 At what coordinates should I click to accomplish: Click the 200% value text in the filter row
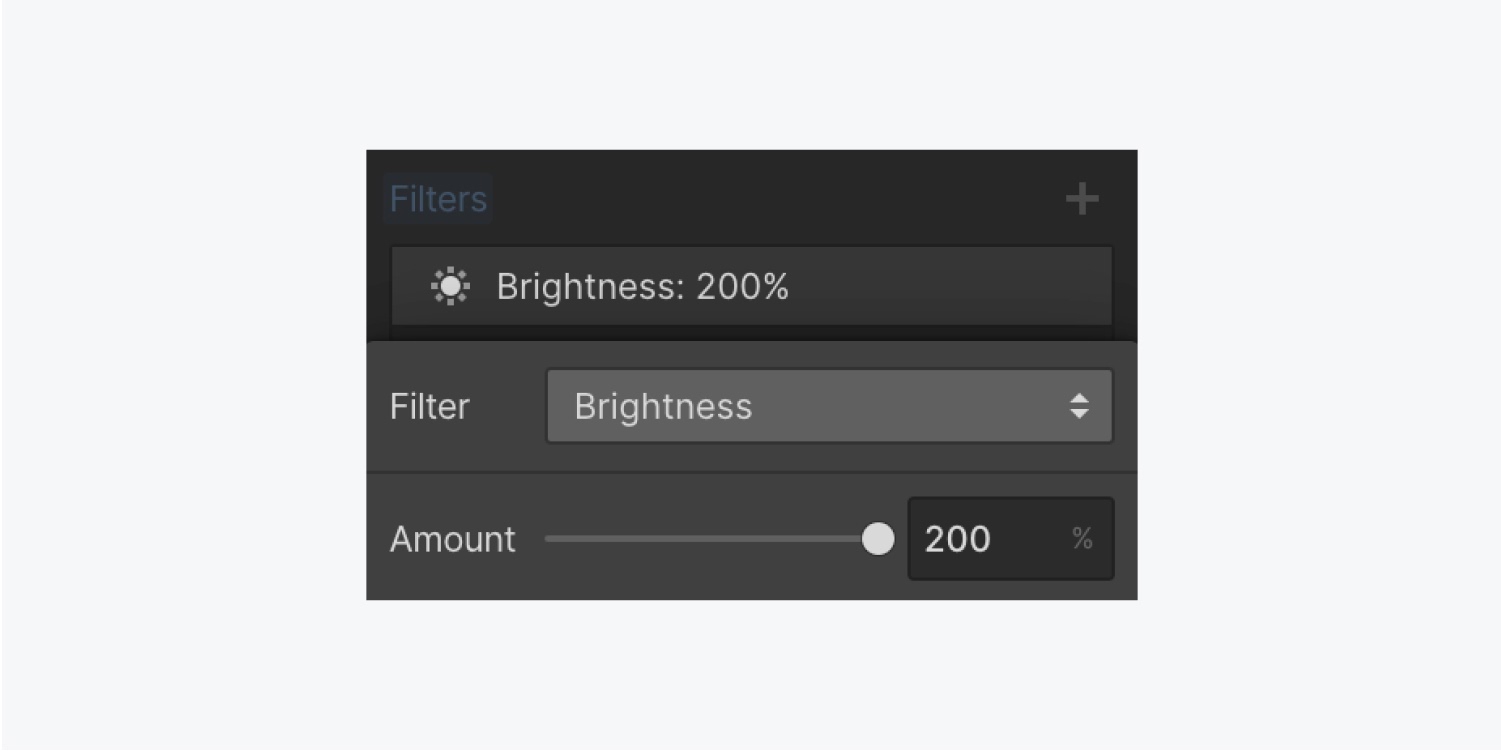tap(742, 287)
